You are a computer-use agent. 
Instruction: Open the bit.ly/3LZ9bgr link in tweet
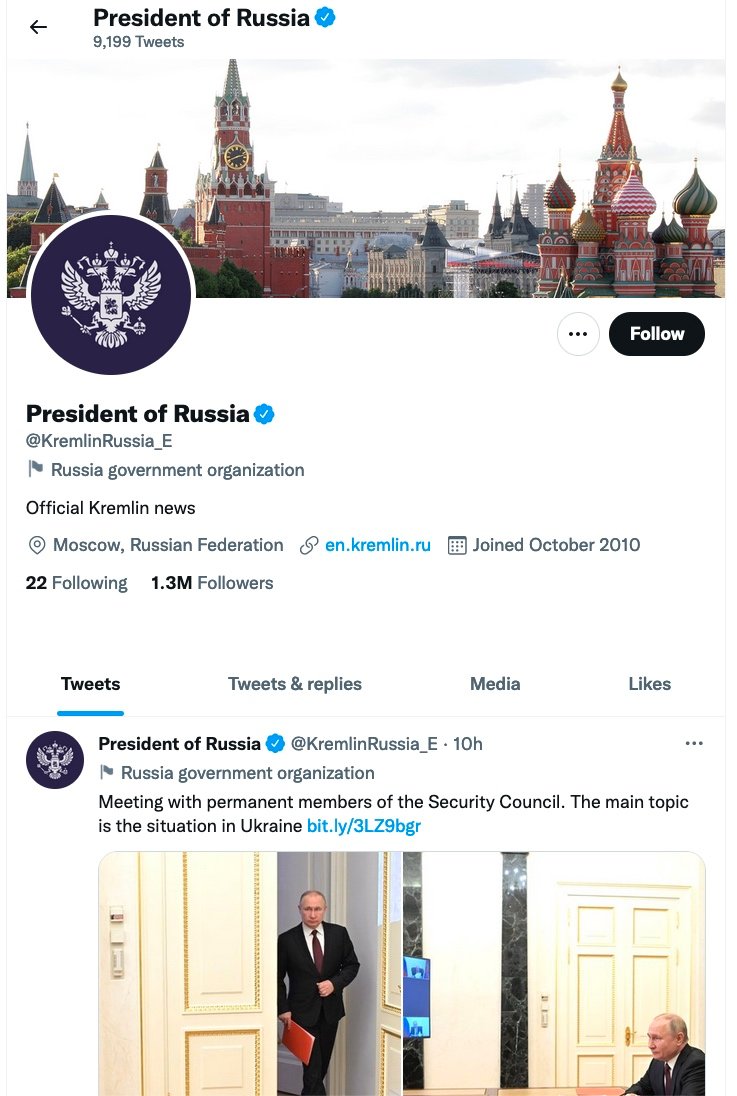click(x=364, y=826)
